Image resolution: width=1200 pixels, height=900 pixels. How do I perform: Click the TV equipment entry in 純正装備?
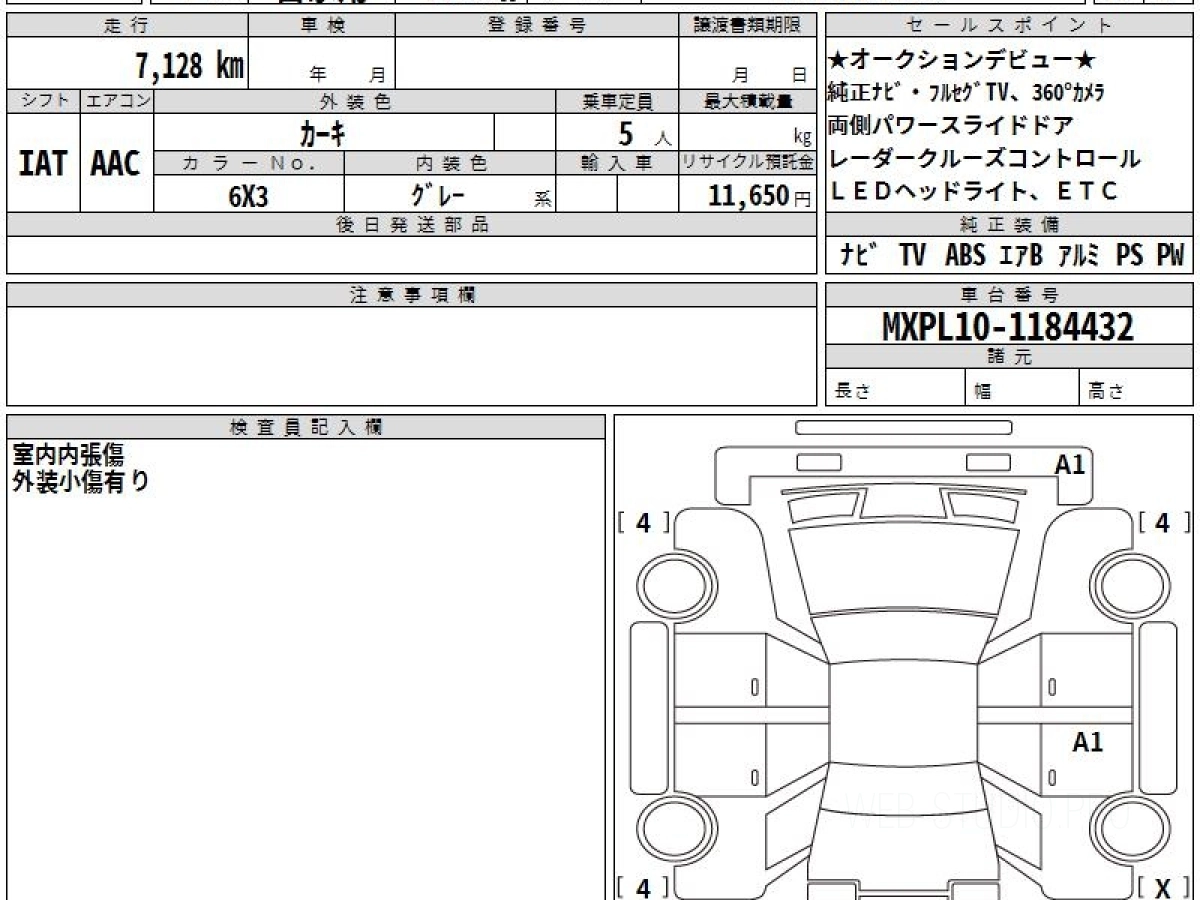pos(912,255)
